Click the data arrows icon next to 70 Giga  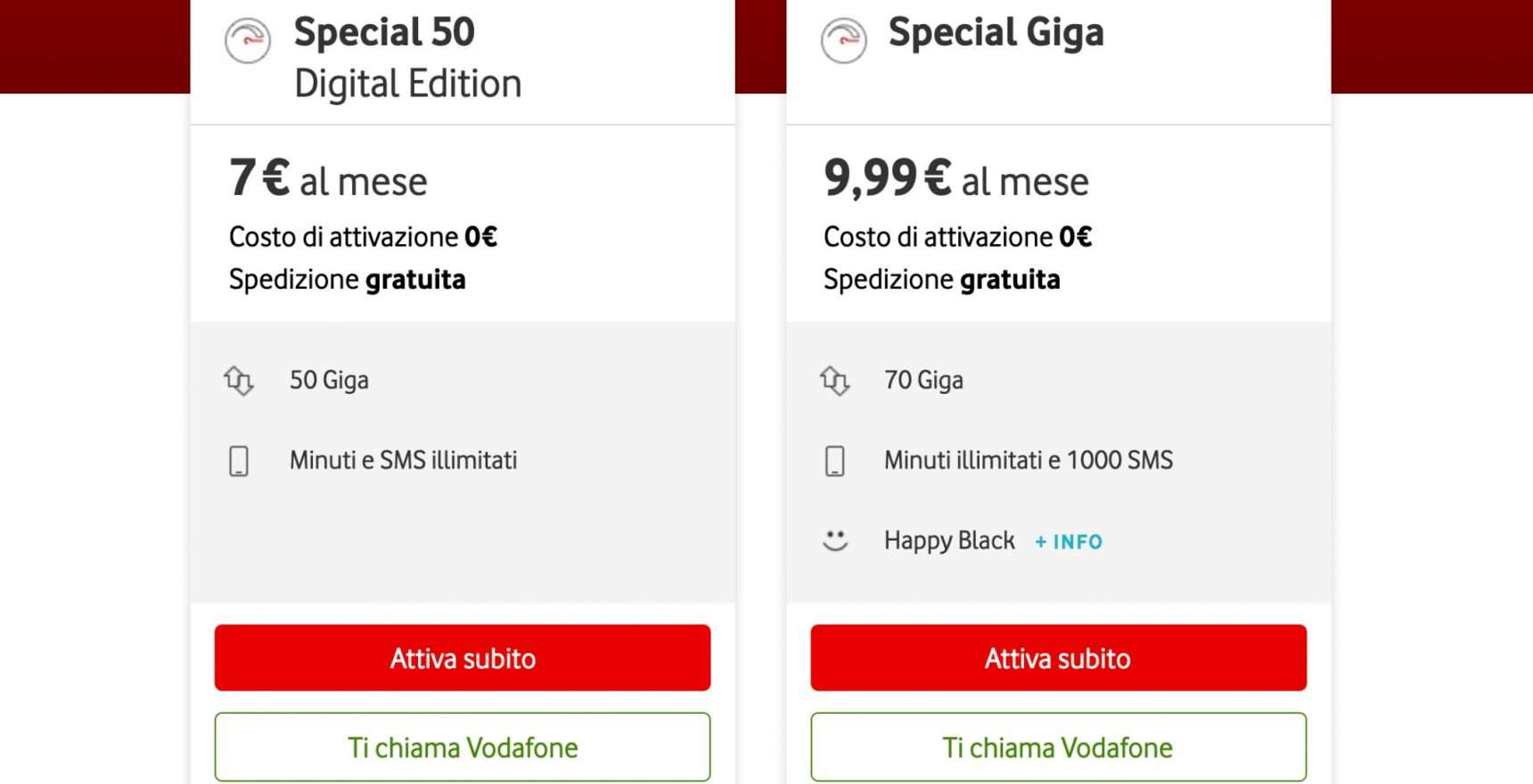tap(835, 380)
